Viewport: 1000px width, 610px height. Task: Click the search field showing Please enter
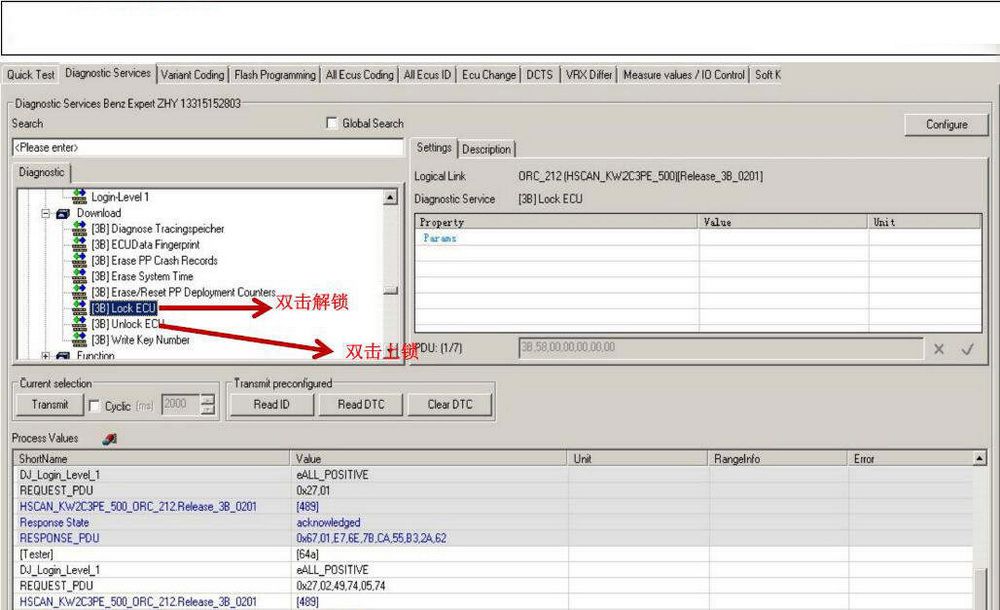click(x=208, y=148)
